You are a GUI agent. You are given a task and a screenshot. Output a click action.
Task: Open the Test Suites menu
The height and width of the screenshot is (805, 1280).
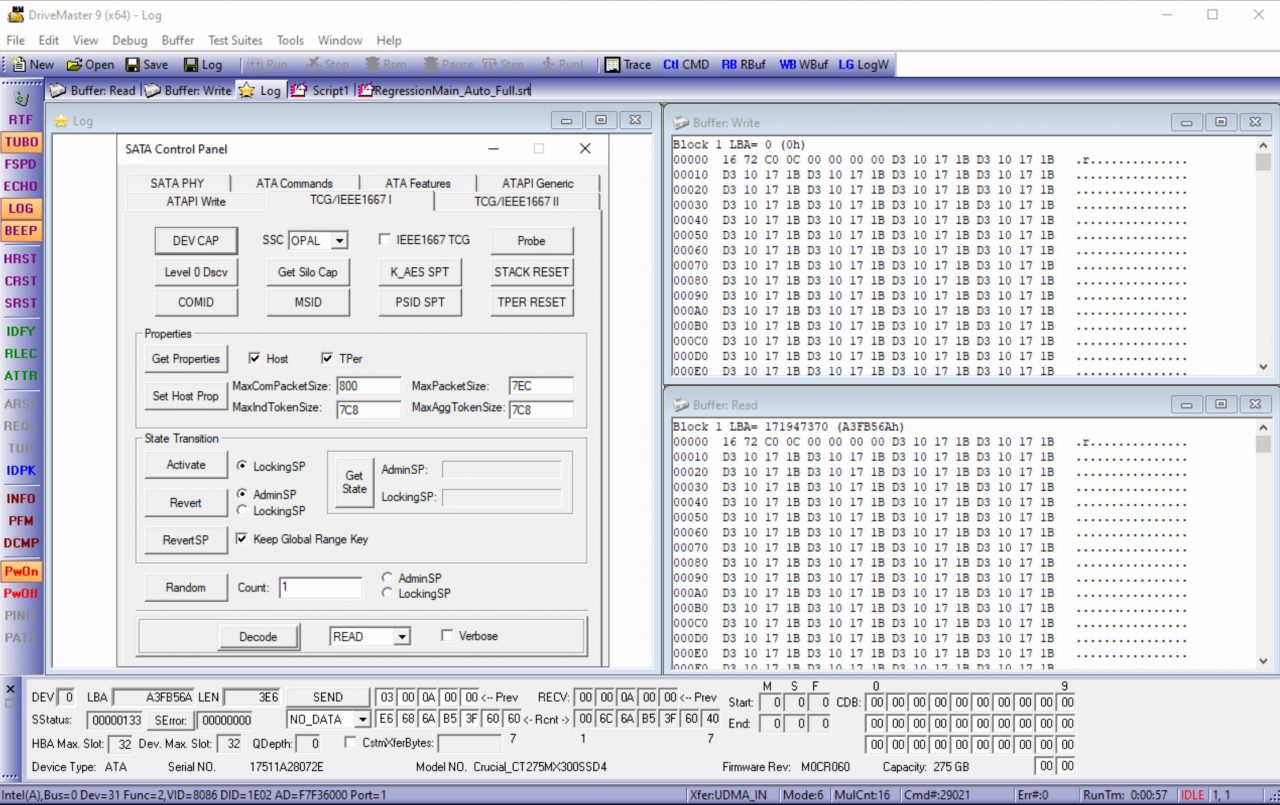235,40
